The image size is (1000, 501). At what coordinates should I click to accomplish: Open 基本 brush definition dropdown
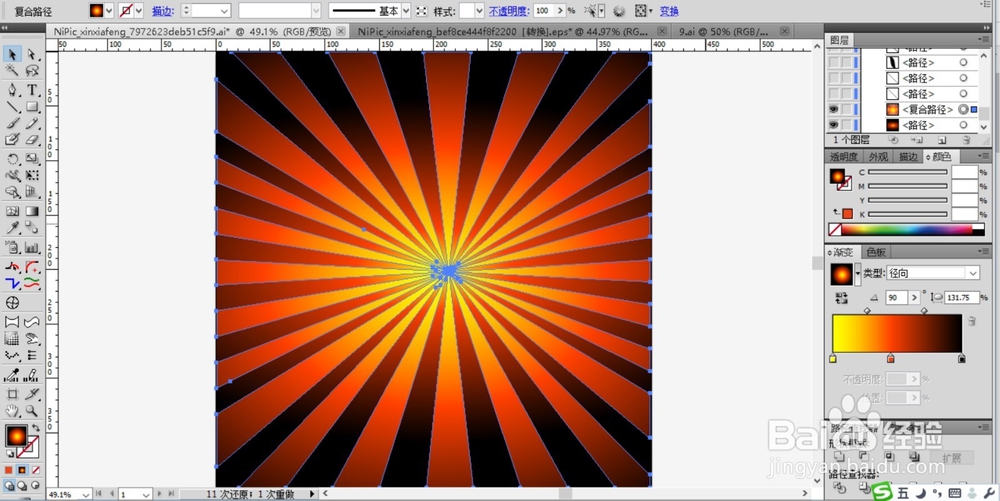[x=406, y=11]
